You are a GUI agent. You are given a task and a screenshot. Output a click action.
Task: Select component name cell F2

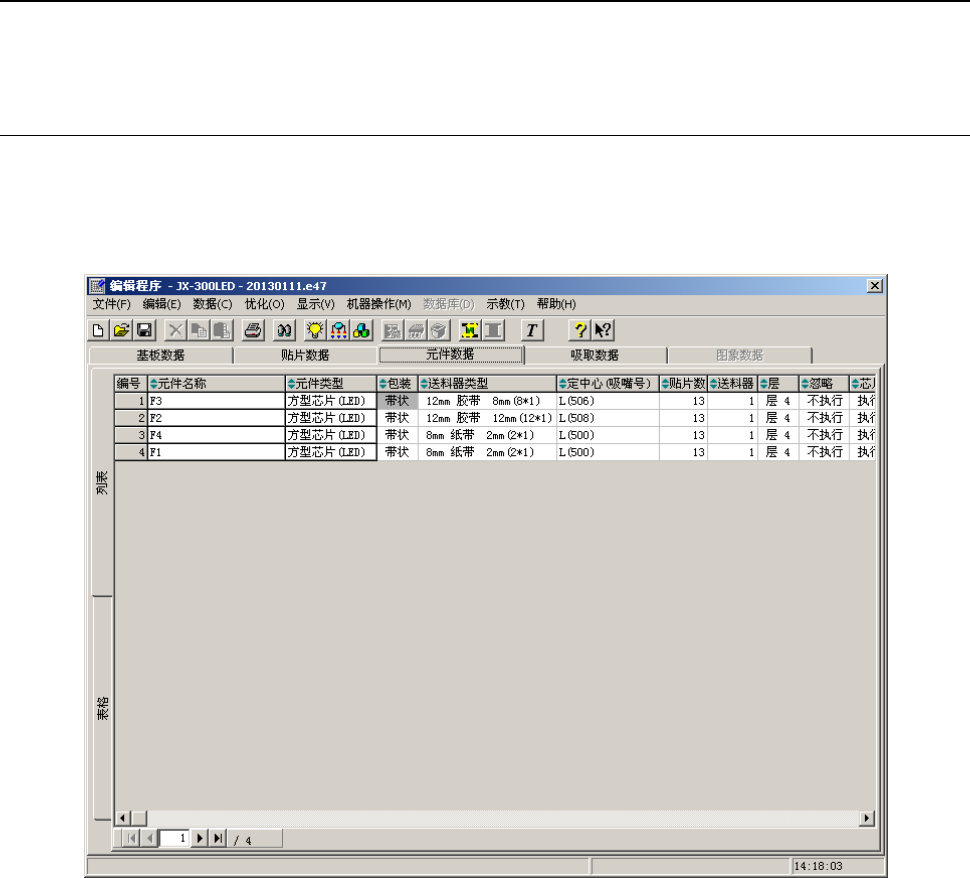coord(216,418)
